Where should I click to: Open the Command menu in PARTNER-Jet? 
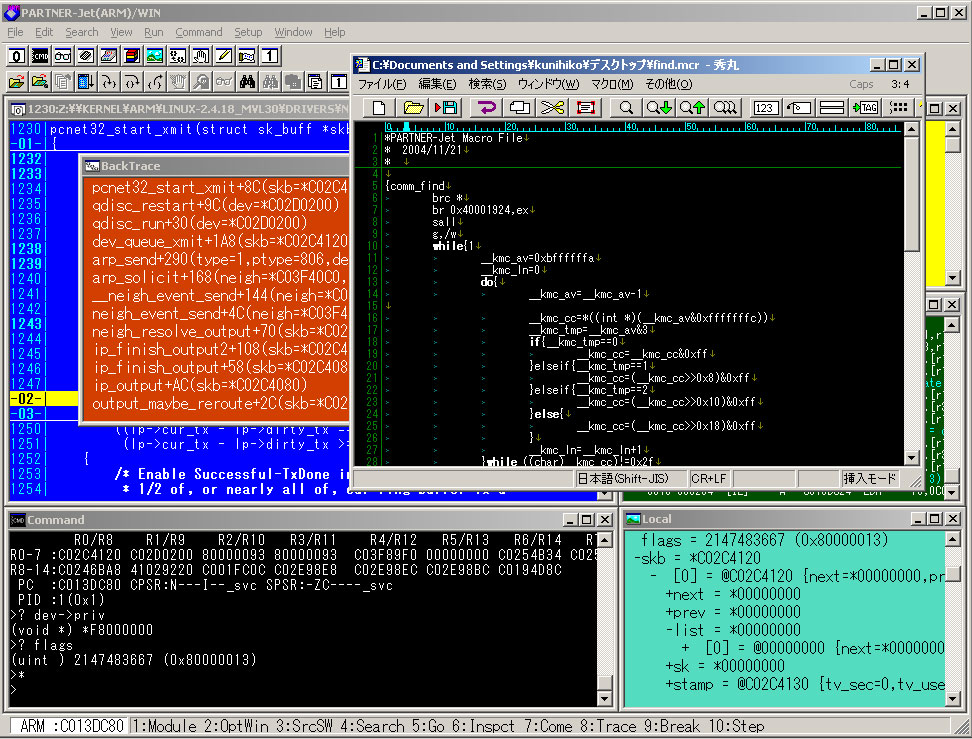pos(198,32)
